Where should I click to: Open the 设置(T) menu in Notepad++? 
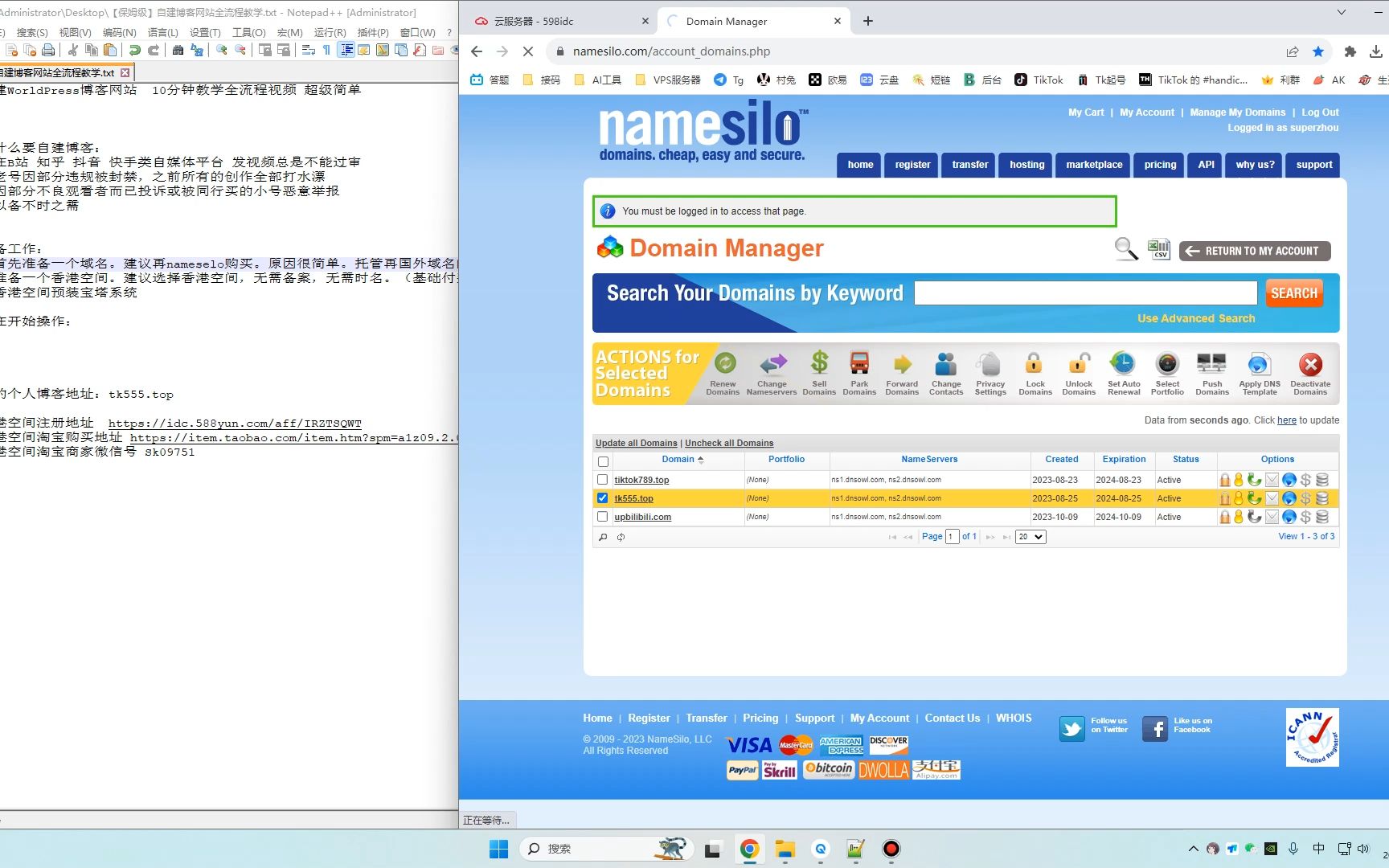205,32
